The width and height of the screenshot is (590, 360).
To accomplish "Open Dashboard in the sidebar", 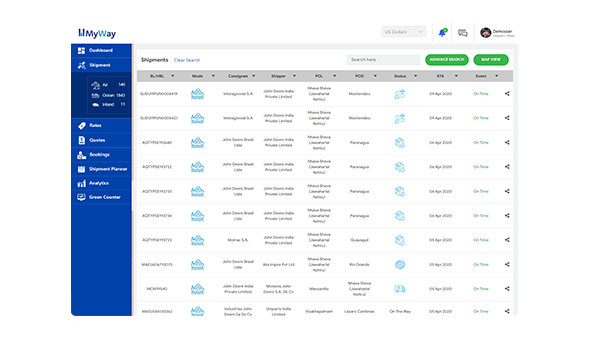I will point(101,50).
